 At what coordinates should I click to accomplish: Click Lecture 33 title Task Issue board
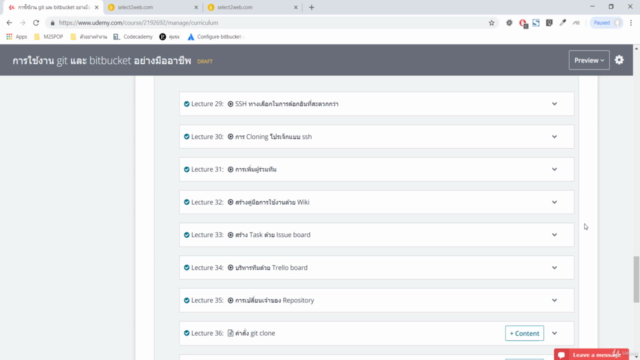tap(273, 235)
